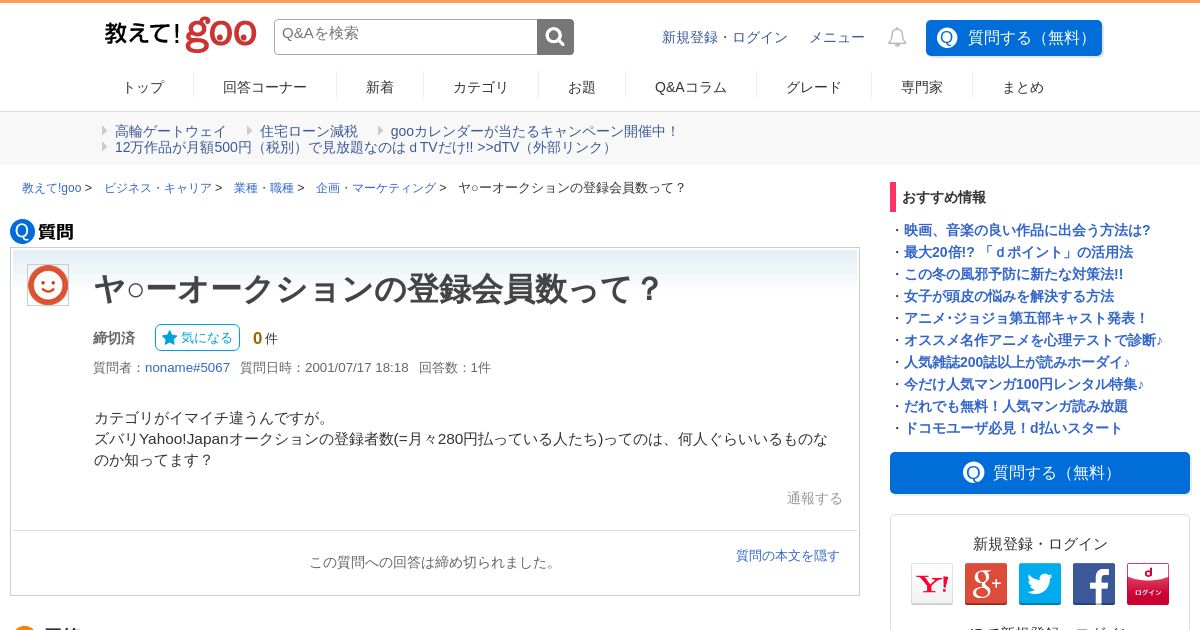
Task: Sign in with the Twitter icon
Action: [1040, 584]
